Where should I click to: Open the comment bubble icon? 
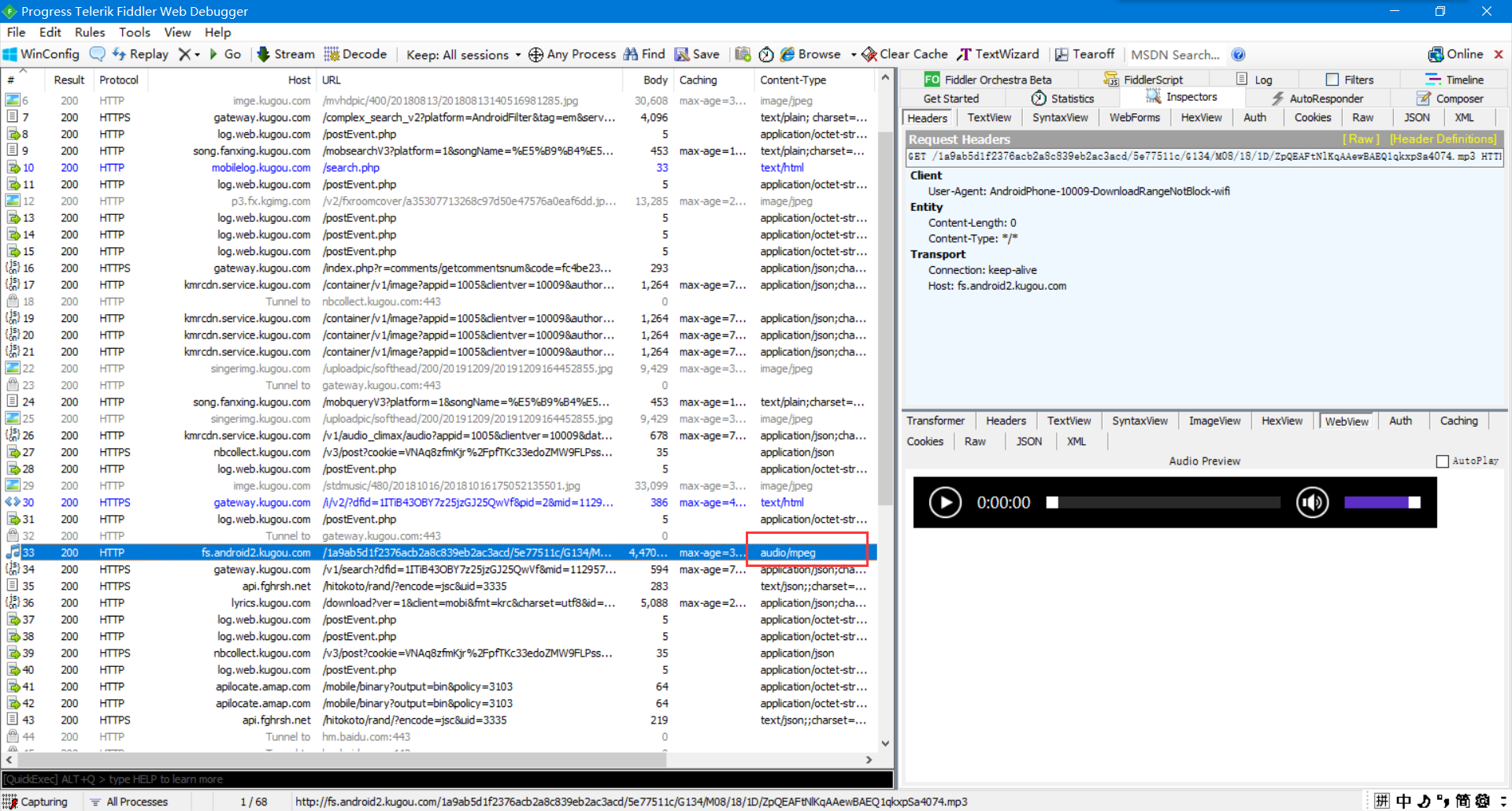click(97, 54)
